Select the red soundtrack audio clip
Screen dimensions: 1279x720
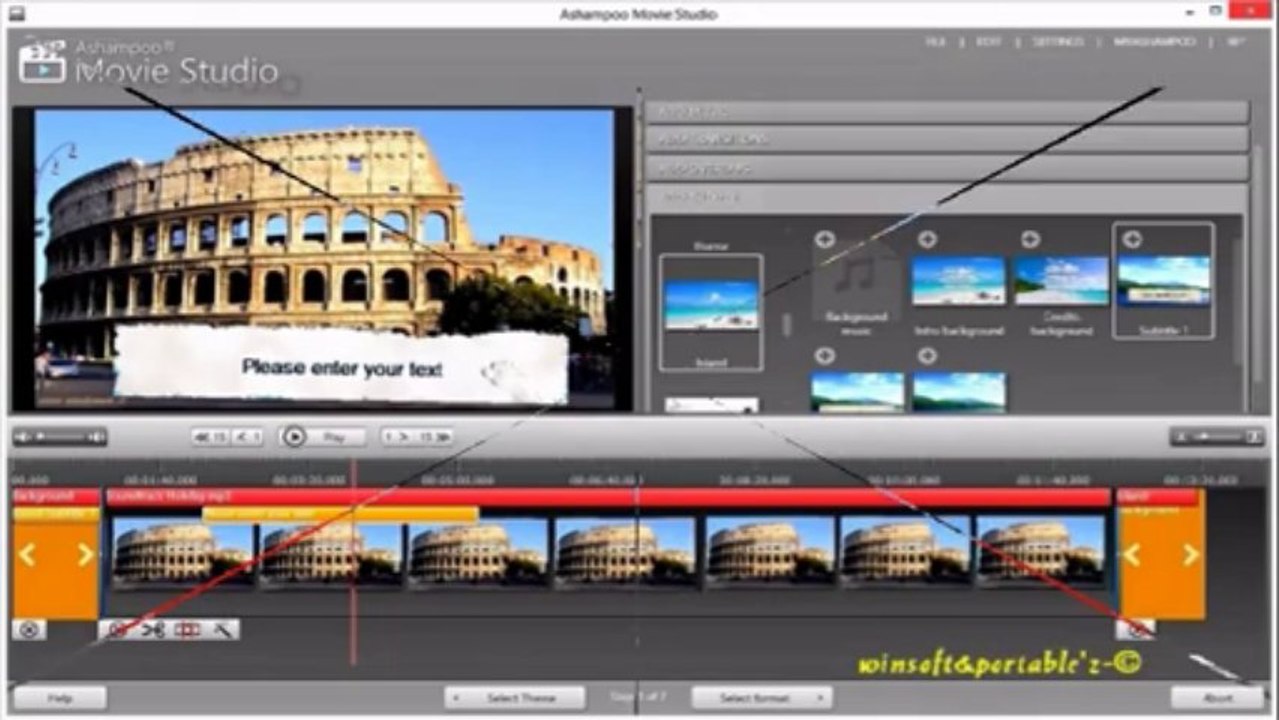click(608, 497)
